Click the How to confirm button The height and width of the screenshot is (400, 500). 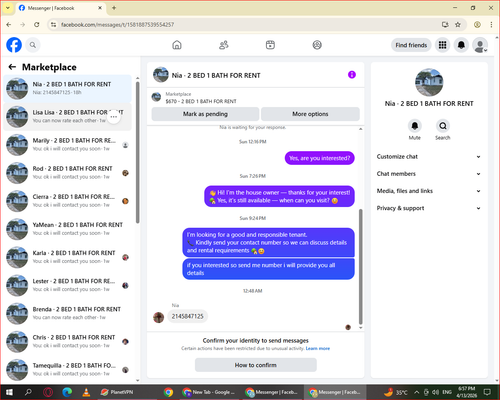click(256, 365)
